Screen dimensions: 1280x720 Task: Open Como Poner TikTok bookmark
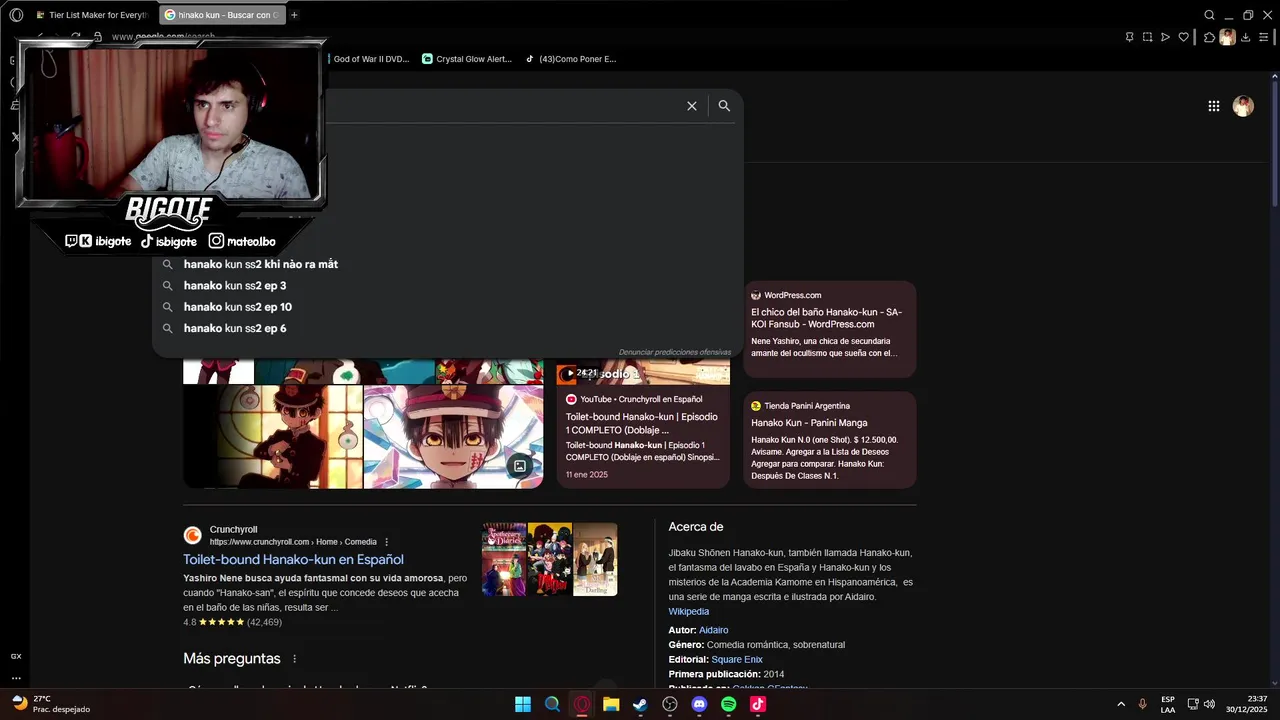point(571,59)
